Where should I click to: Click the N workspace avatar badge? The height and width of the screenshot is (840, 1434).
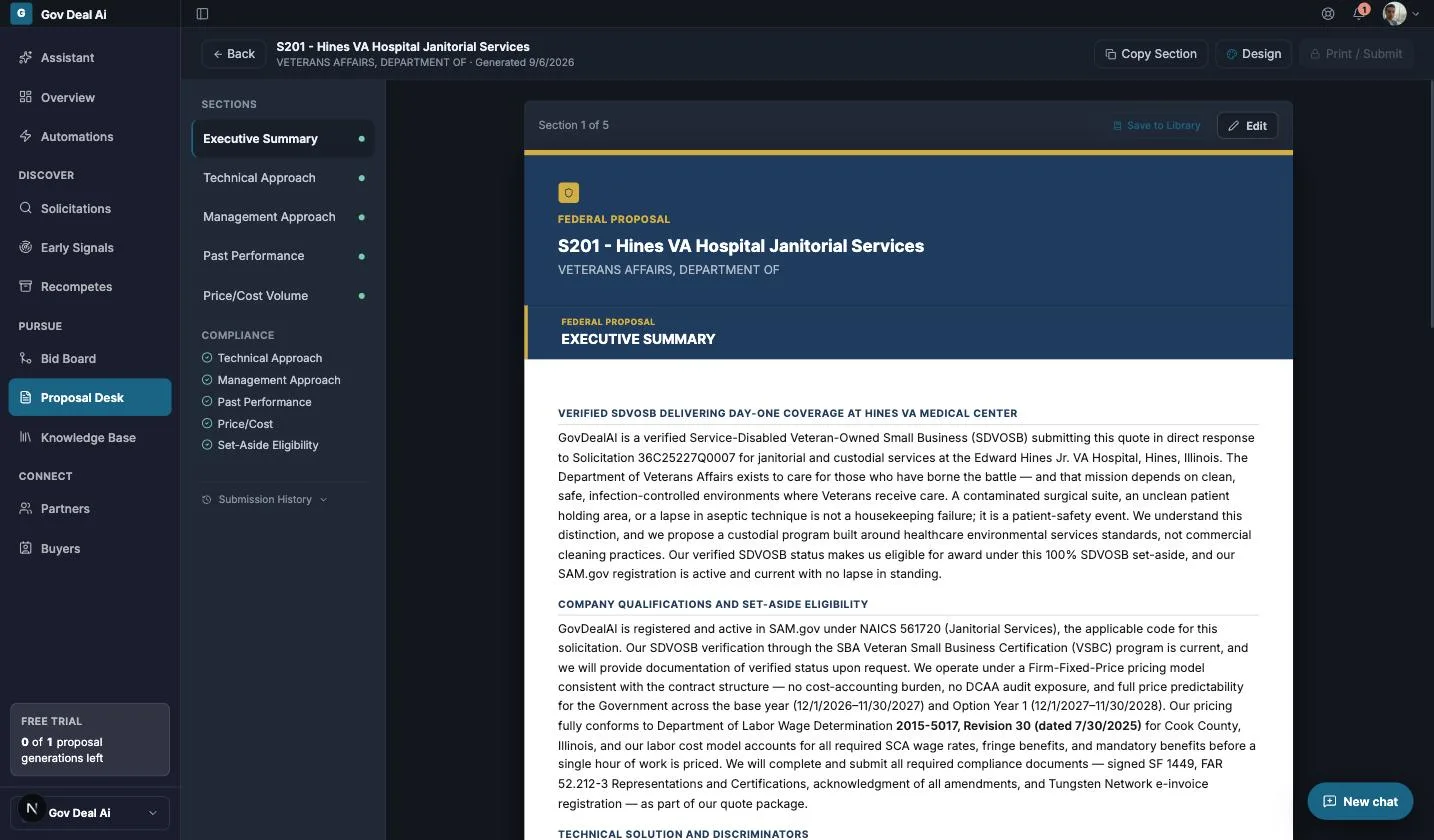32,809
